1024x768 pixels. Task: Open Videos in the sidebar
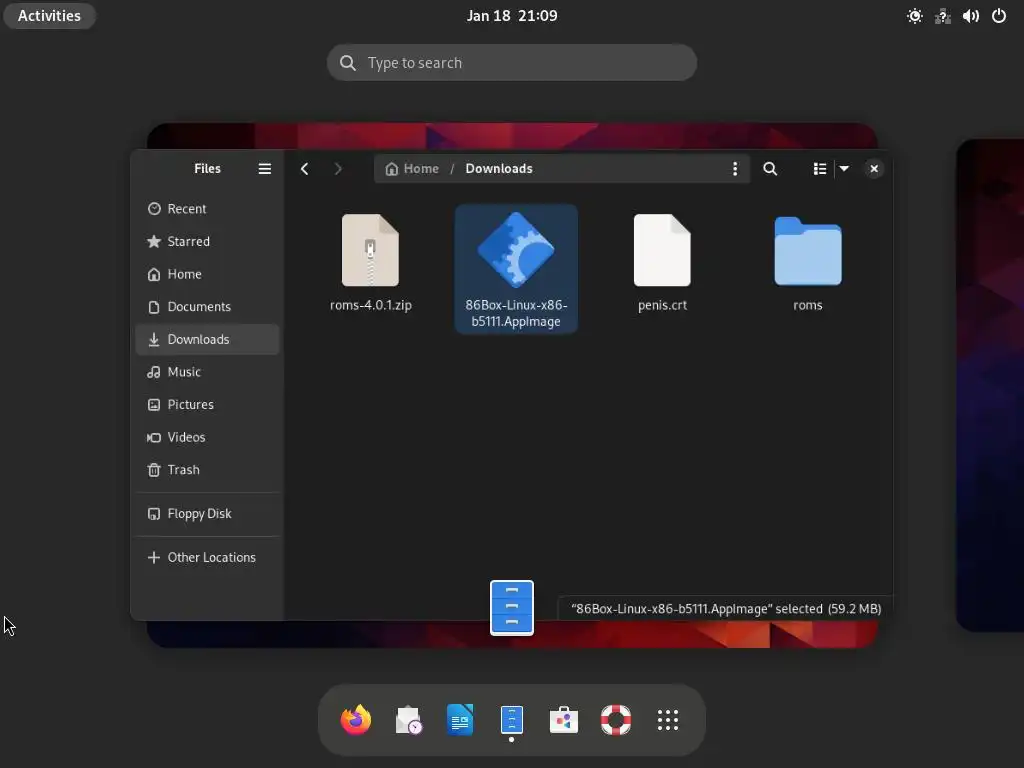point(208,437)
